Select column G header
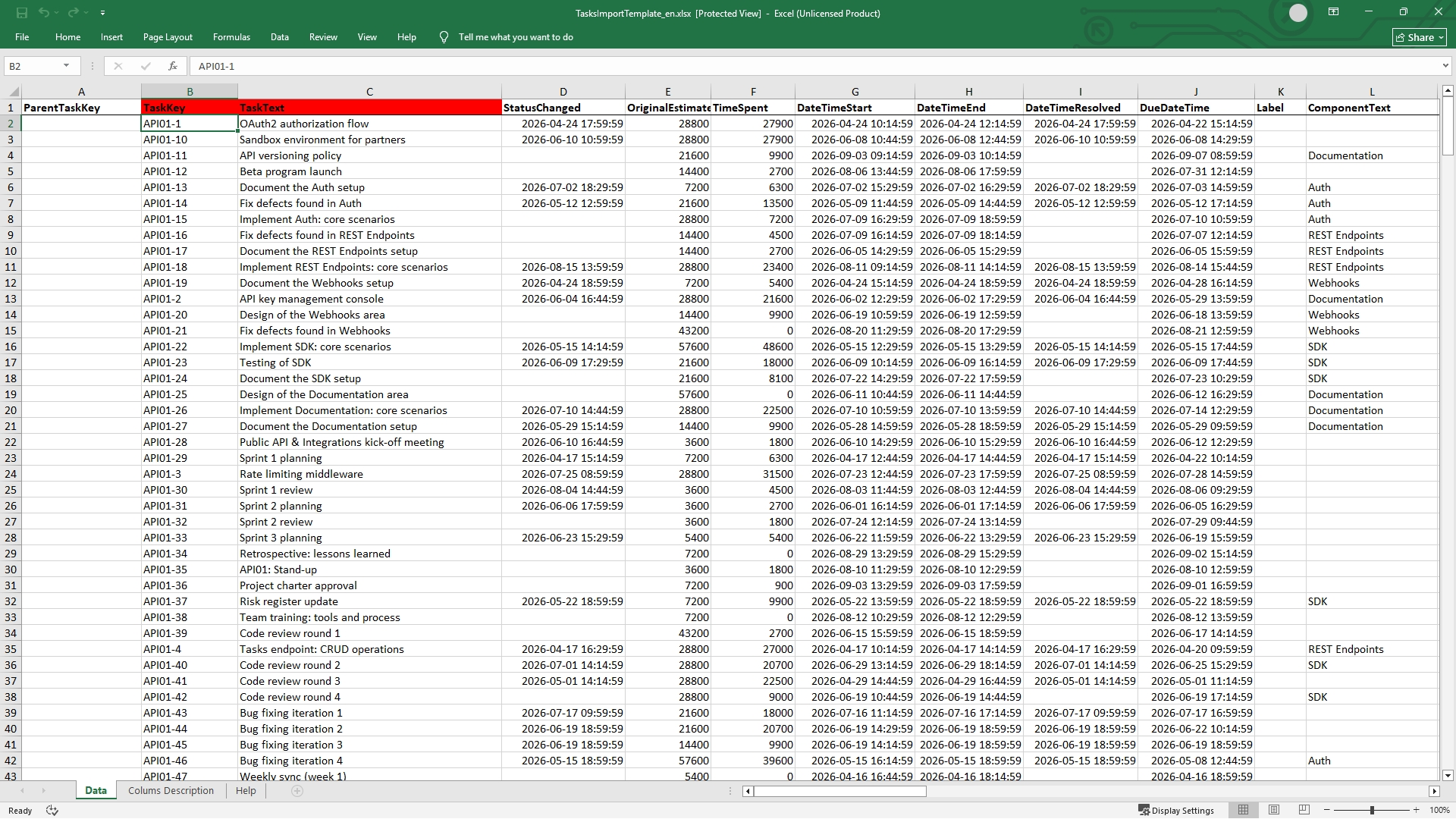Viewport: 1456px width, 819px height. 855,92
